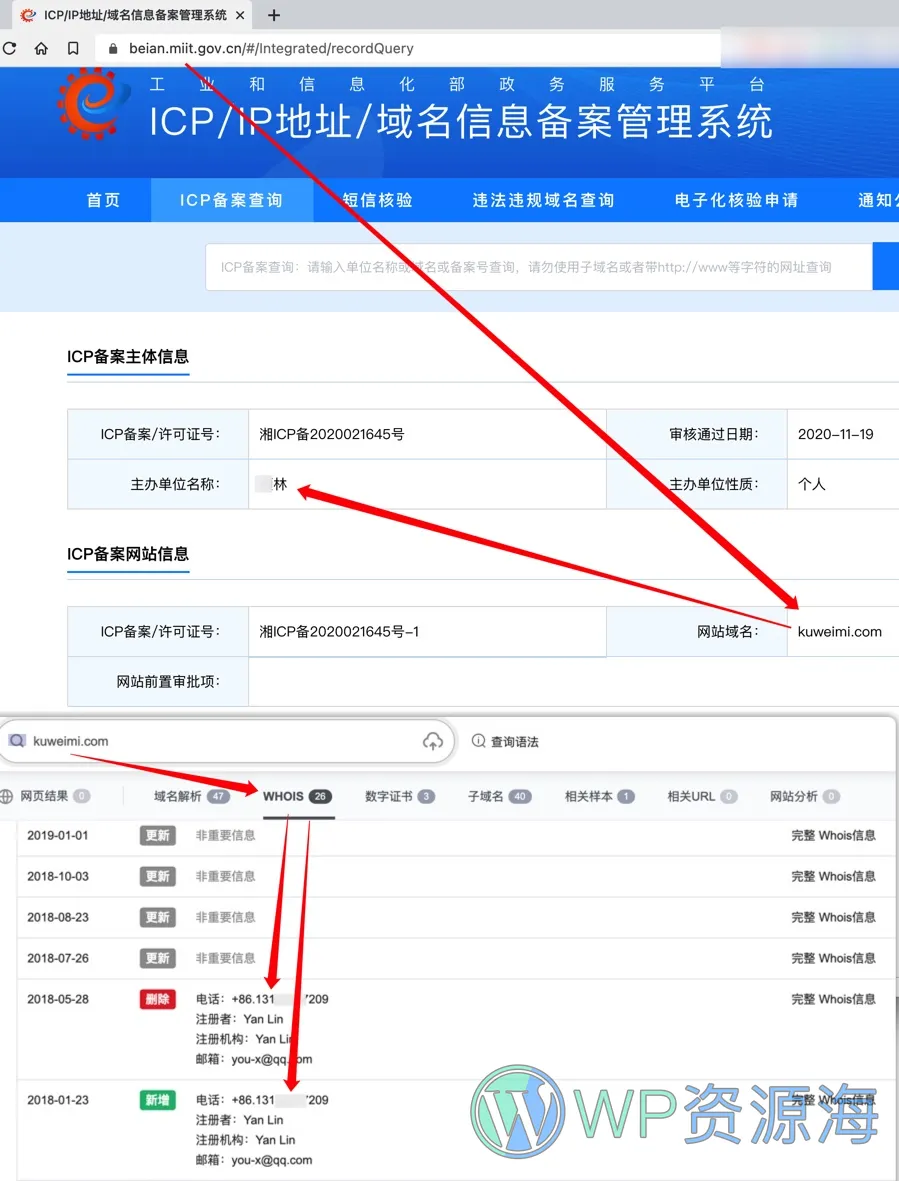Click the magnifier icon in kuweimi.com search
899x1181 pixels.
pos(17,741)
